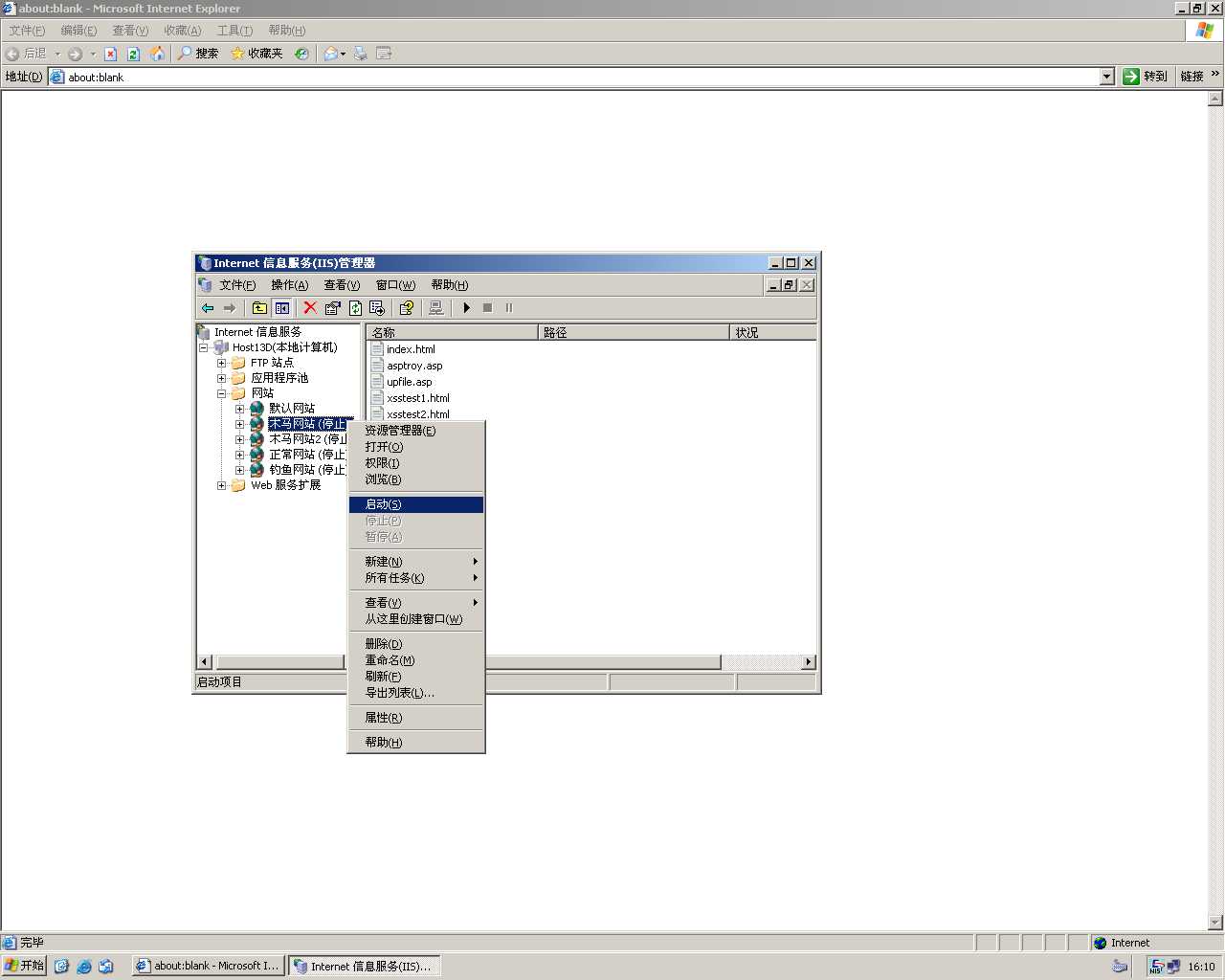Open the dropdown arrow next to 后退

[x=57, y=54]
